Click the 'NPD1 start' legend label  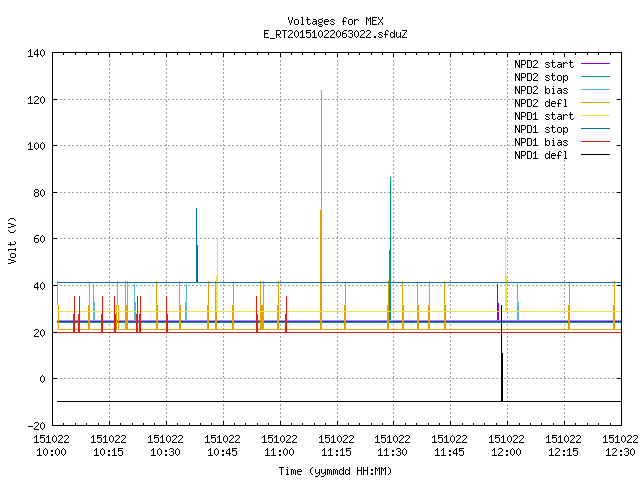[x=544, y=116]
